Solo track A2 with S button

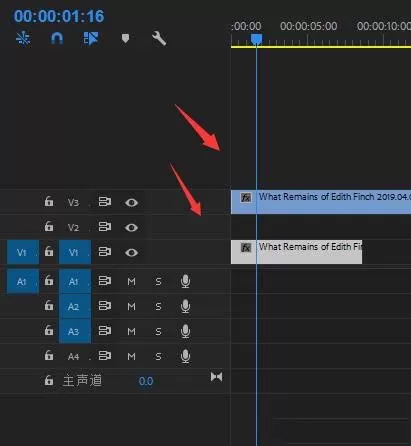click(x=158, y=307)
